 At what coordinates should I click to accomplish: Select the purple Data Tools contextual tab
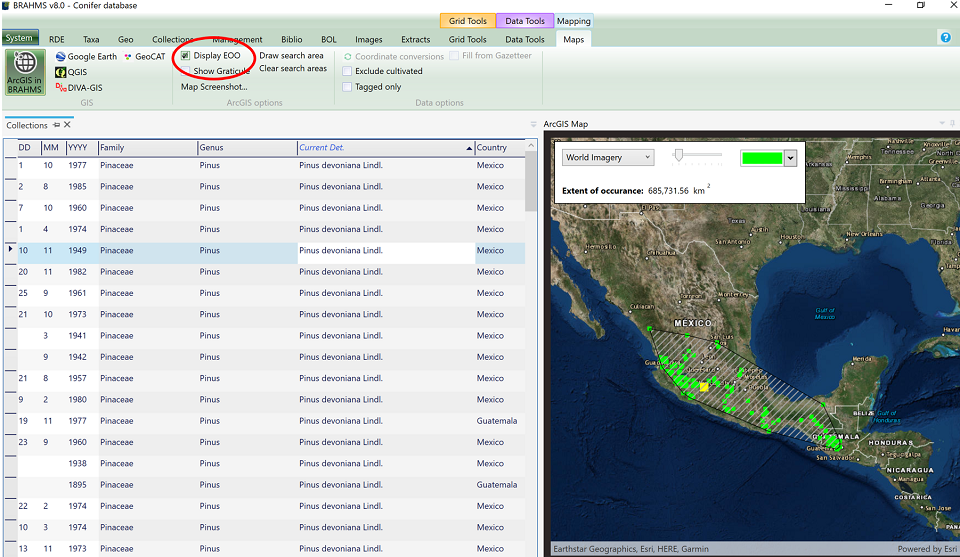[x=525, y=21]
